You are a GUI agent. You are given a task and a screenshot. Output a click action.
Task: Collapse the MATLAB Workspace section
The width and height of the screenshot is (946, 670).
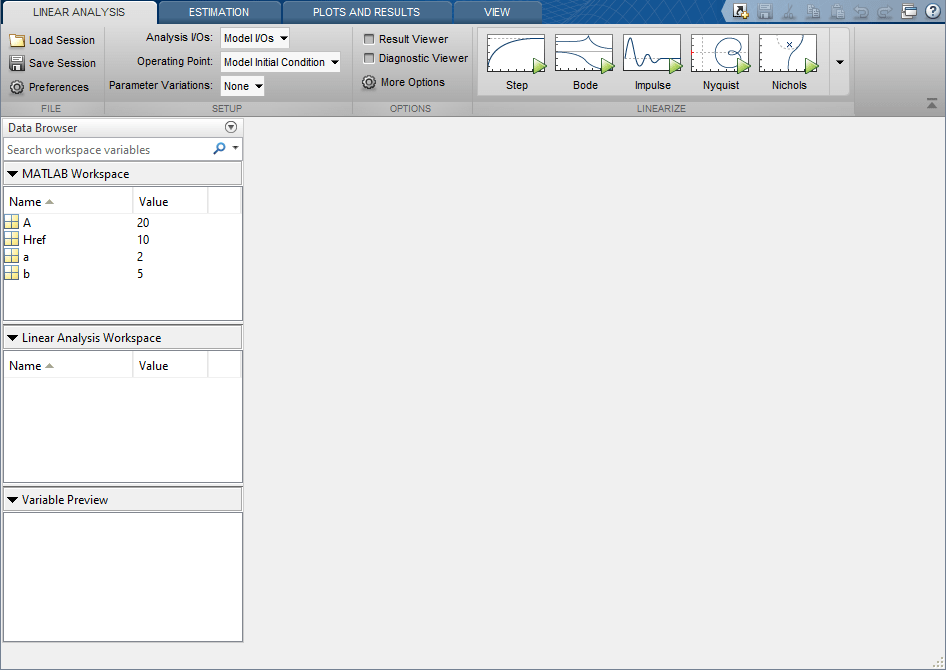click(12, 174)
